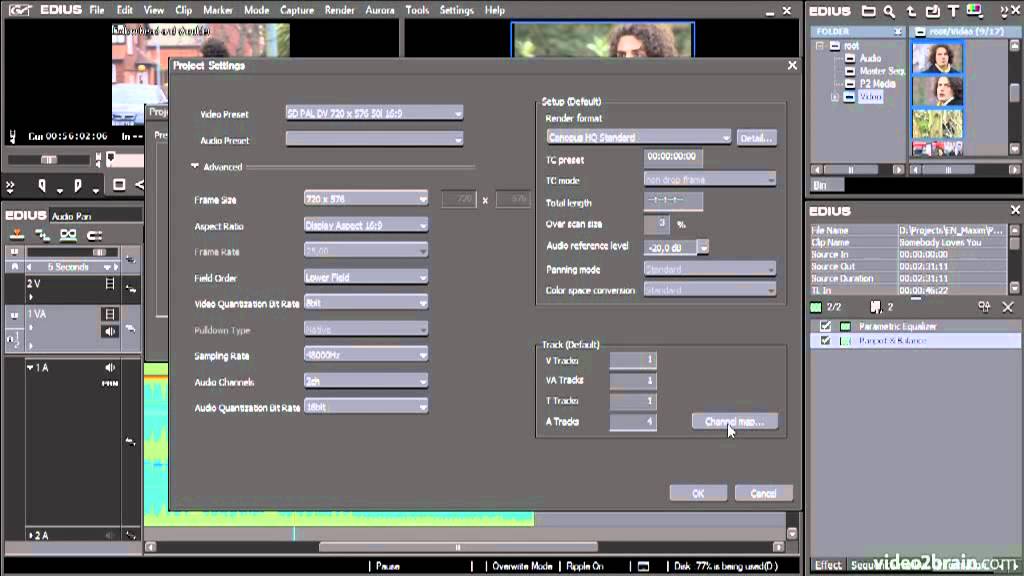Open the title (T) tool in Bin
Viewport: 1024px width, 576px height.
tap(953, 11)
